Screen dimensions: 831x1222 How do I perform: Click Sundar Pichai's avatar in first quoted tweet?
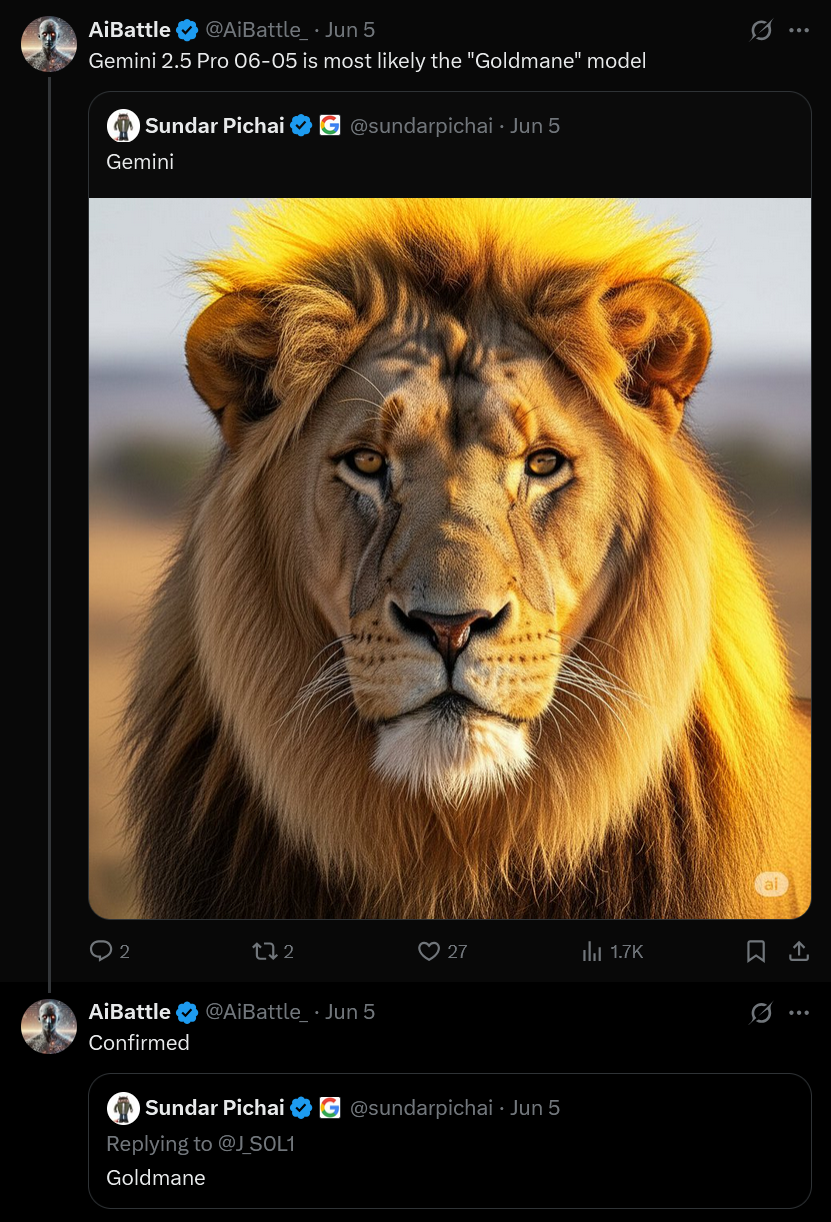click(123, 126)
